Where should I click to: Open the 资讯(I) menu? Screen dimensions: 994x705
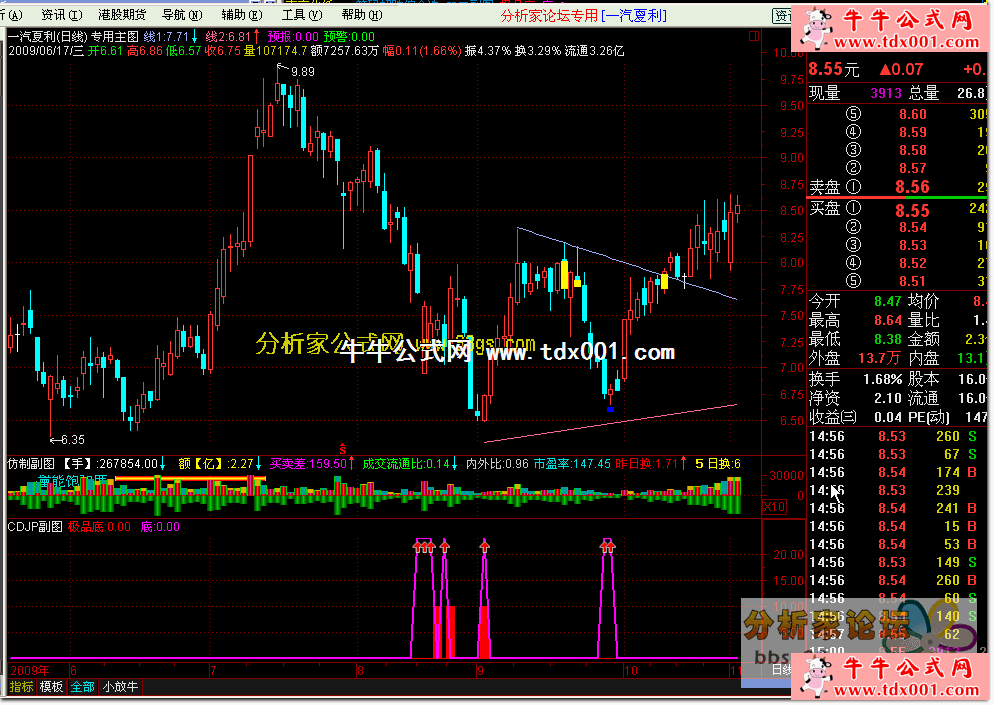pos(61,15)
